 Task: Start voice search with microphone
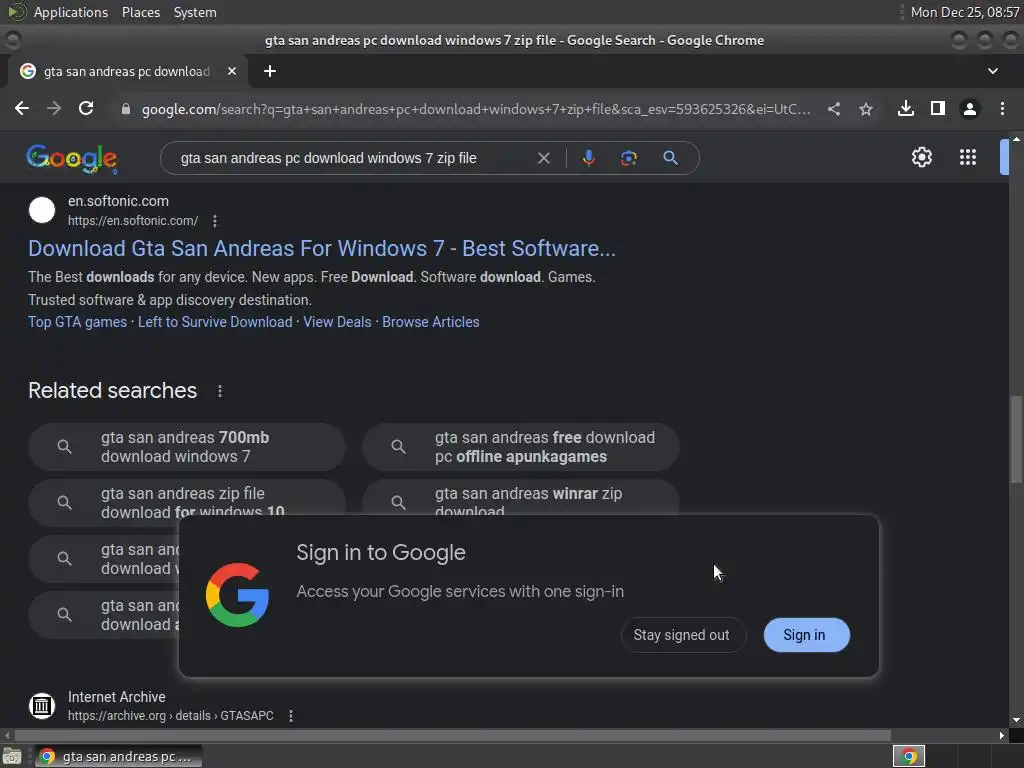[x=588, y=158]
